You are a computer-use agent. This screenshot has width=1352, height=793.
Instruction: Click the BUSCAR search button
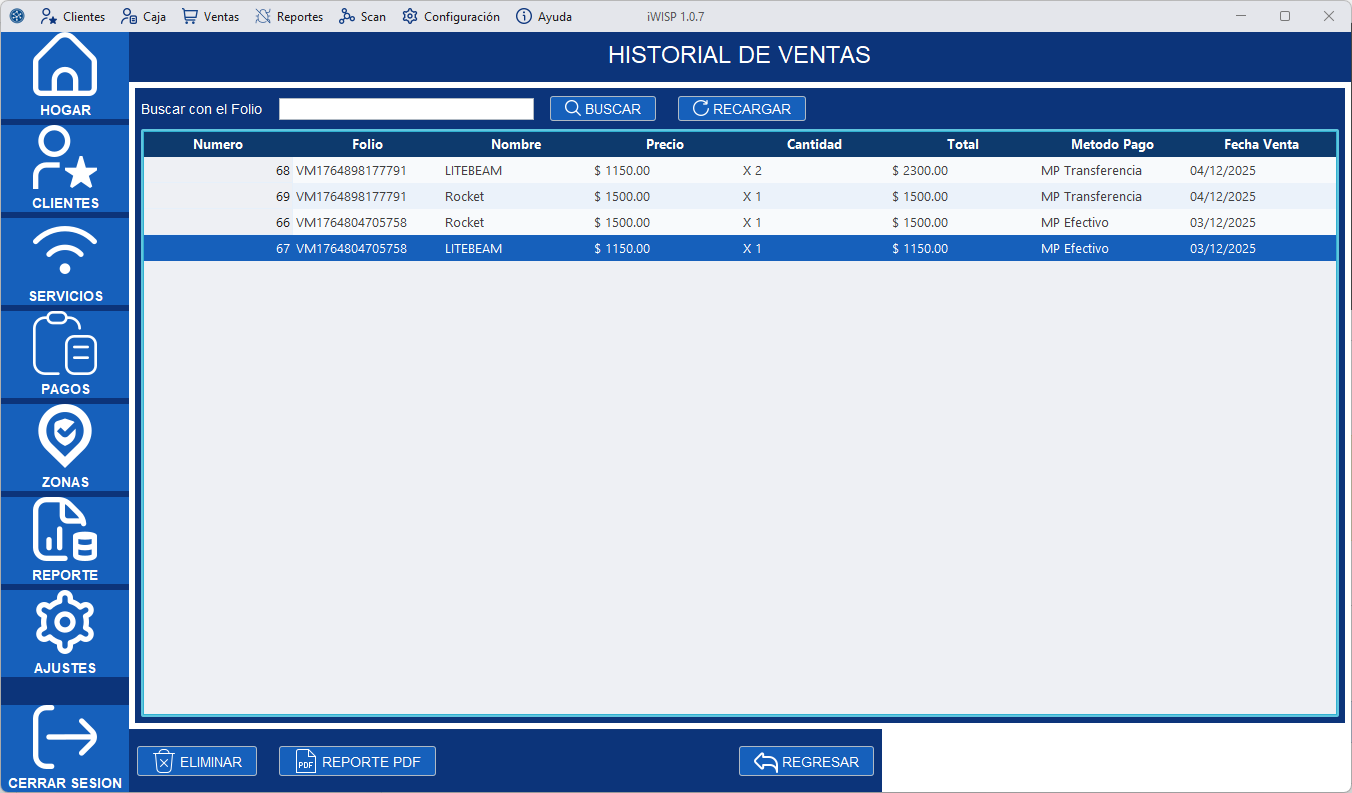click(602, 108)
